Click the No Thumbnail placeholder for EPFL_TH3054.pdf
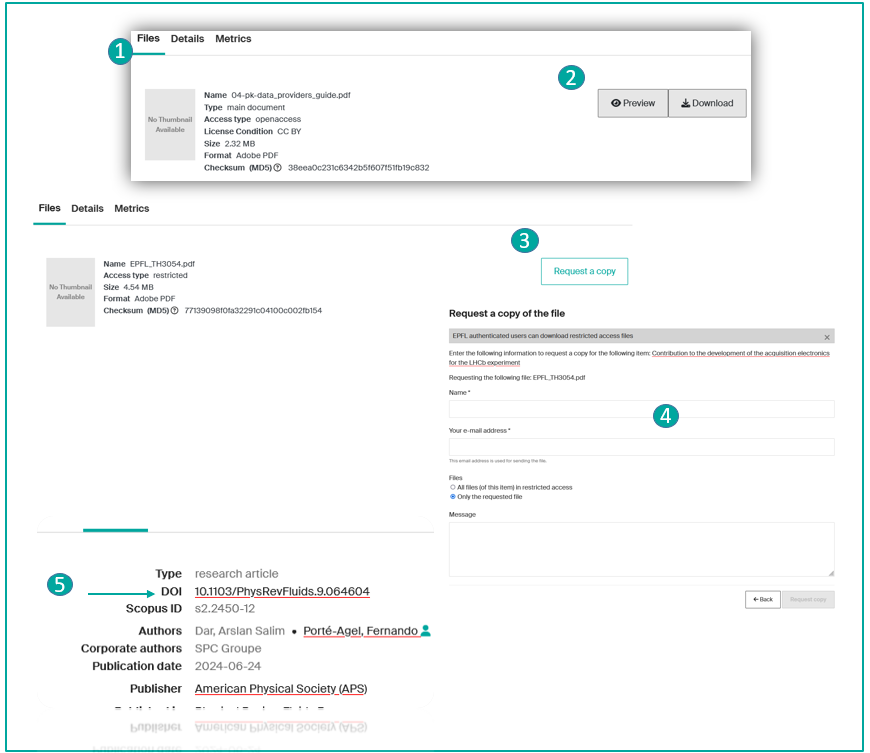The height and width of the screenshot is (753, 870). coord(71,292)
